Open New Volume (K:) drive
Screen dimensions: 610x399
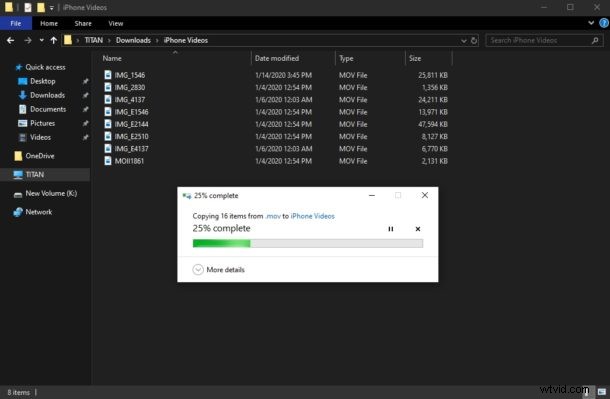[51, 193]
